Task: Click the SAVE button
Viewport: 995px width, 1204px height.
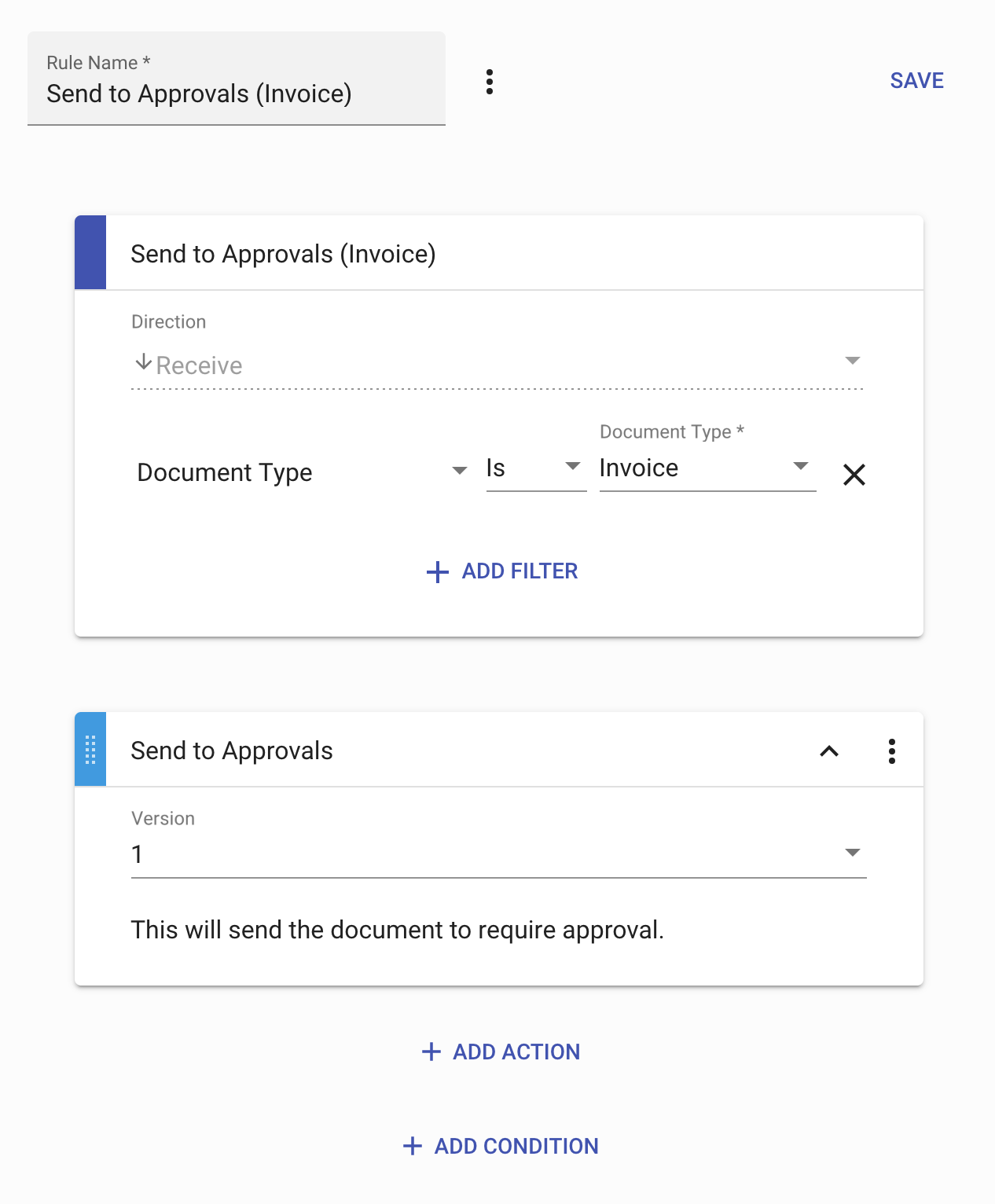Action: pyautogui.click(x=916, y=80)
